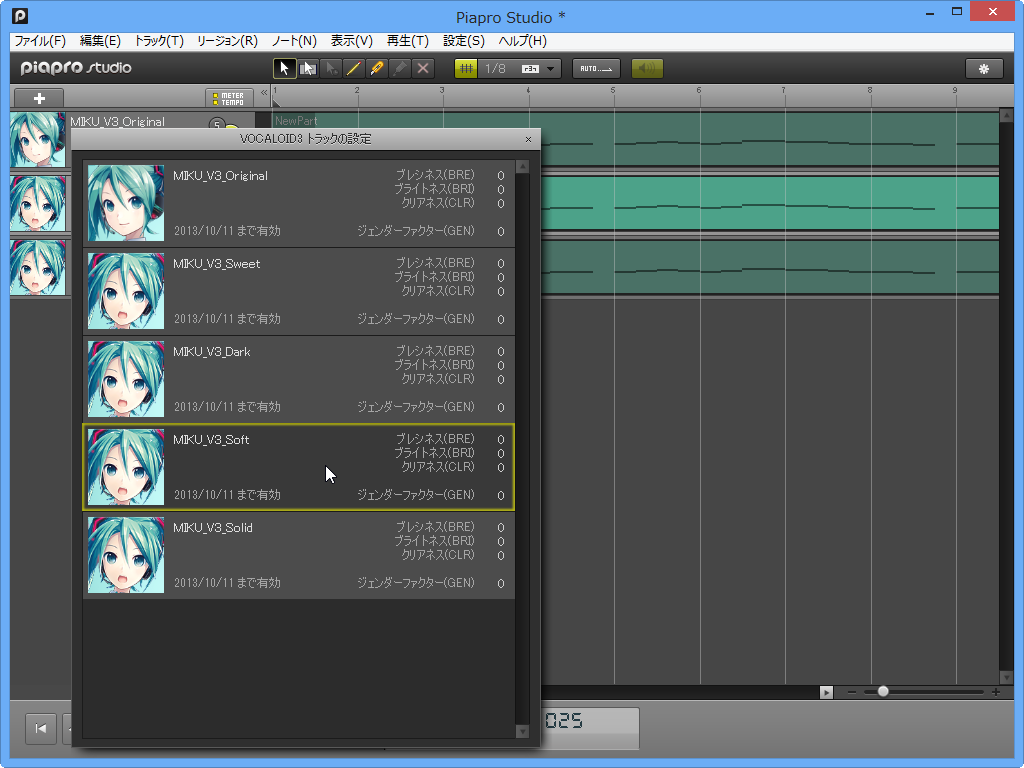Open the ファイル(F) menu

click(x=40, y=41)
